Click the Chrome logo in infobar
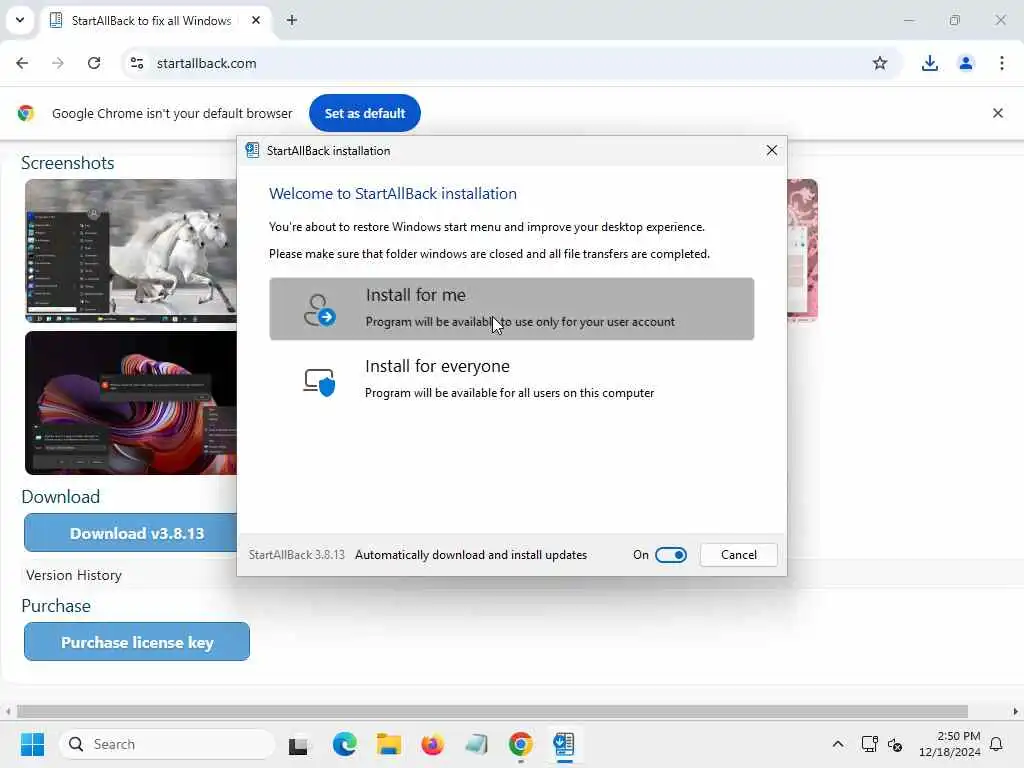This screenshot has width=1024, height=768. [25, 113]
